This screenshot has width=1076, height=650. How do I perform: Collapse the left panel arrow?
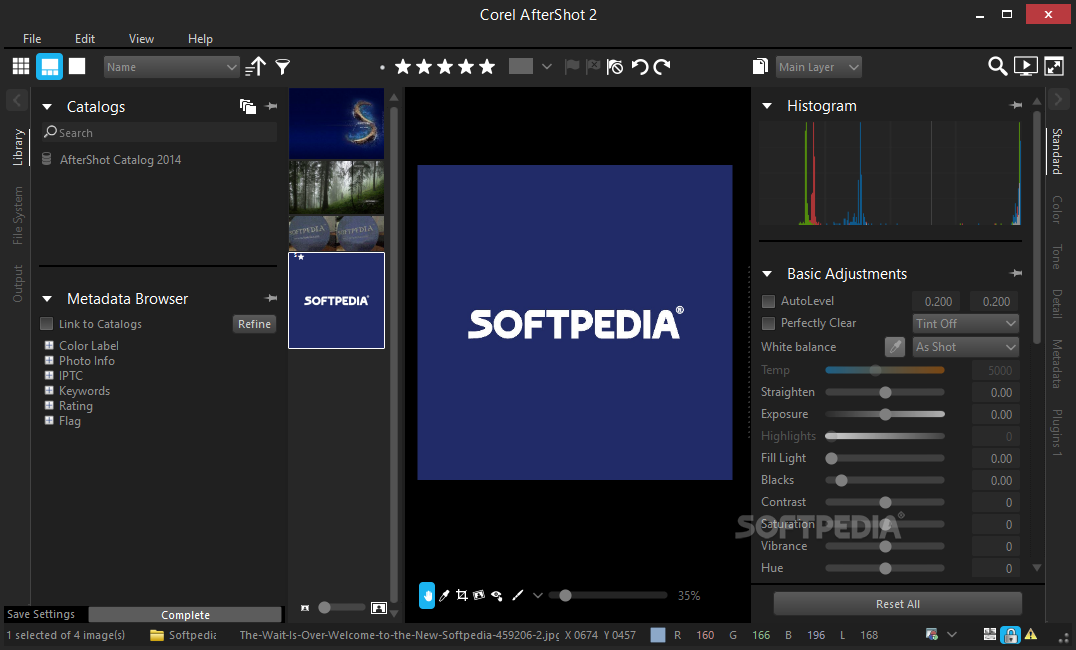coord(17,100)
